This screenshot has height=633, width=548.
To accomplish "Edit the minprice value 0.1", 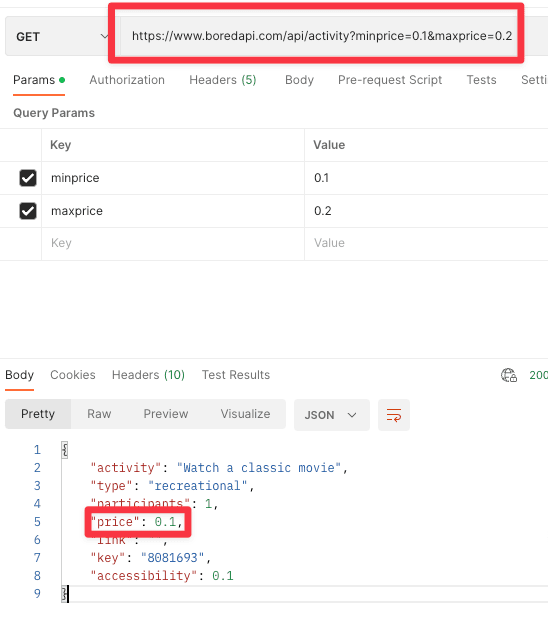I will click(426, 178).
